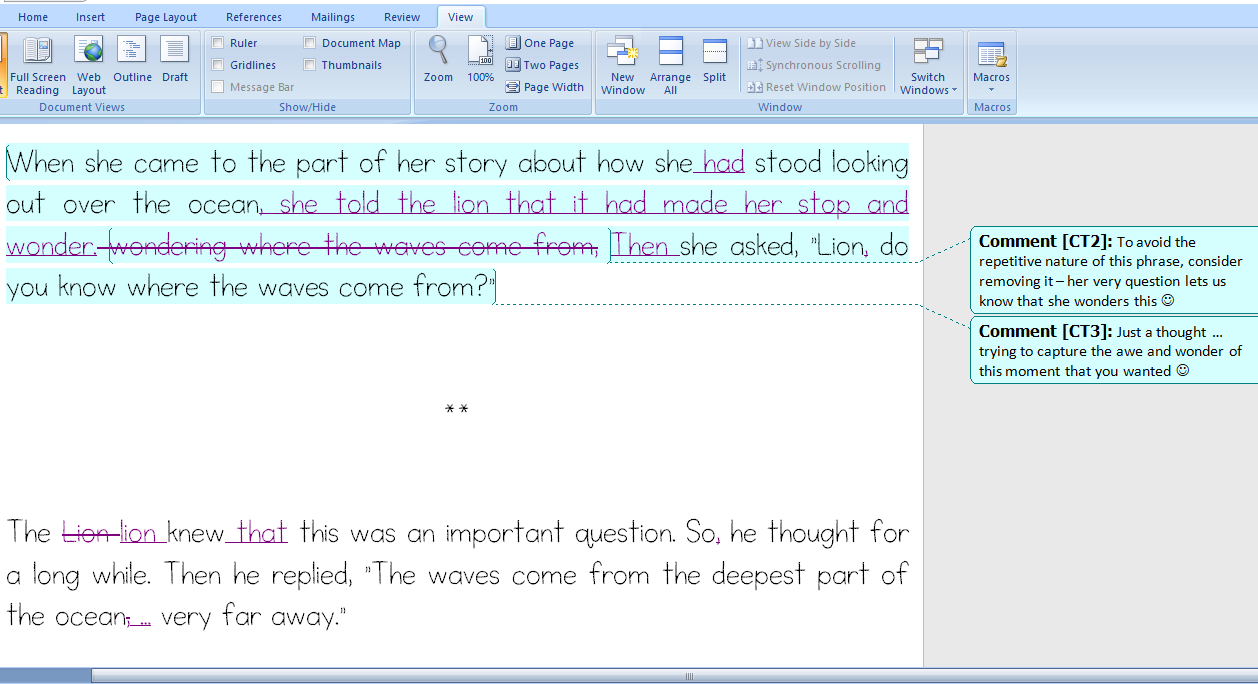1258x684 pixels.
Task: Open a New Window
Action: [622, 65]
